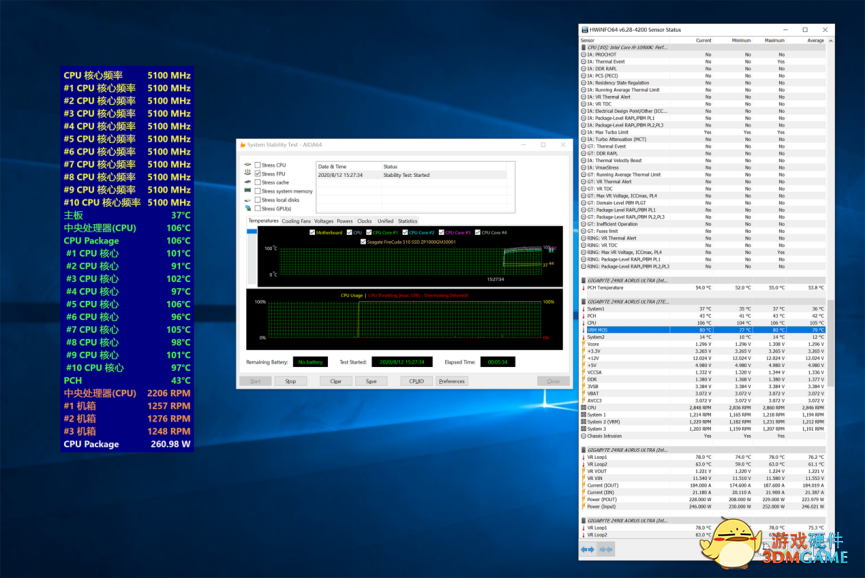865x578 pixels.
Task: Click the drive icon beside Stress local disks
Action: (248, 200)
